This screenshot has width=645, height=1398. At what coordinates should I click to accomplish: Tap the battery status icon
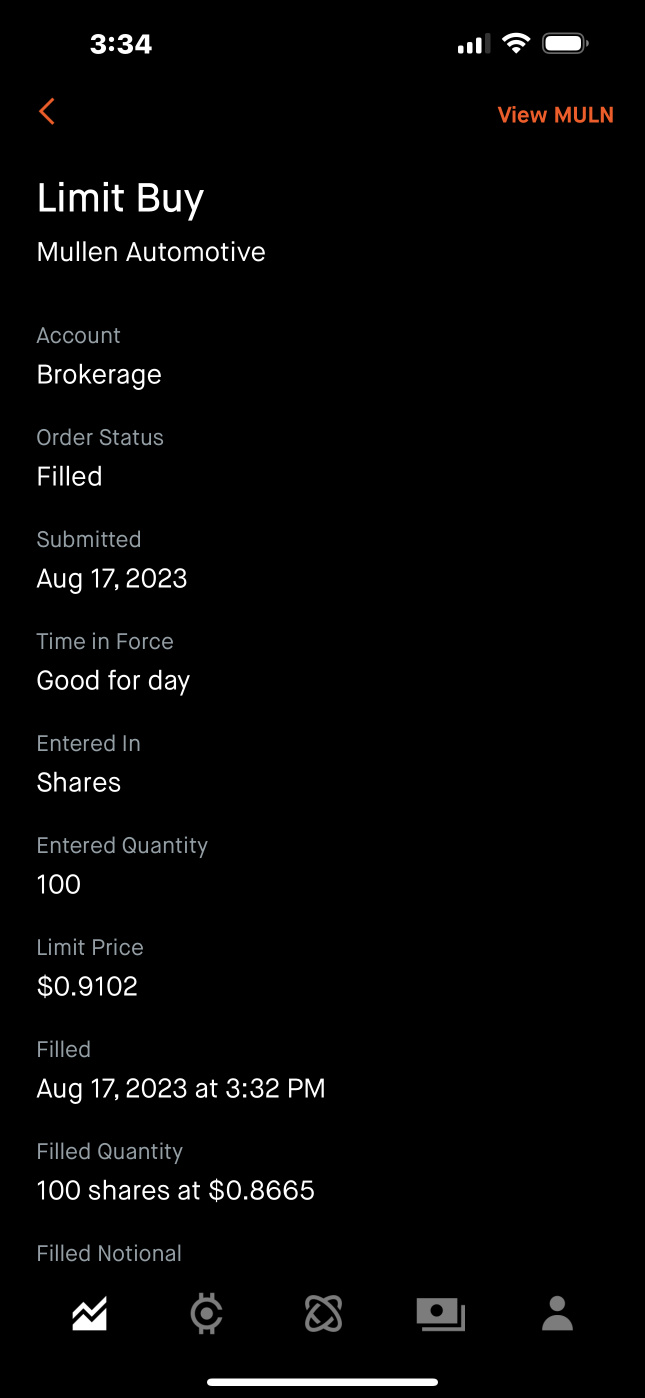coord(565,43)
